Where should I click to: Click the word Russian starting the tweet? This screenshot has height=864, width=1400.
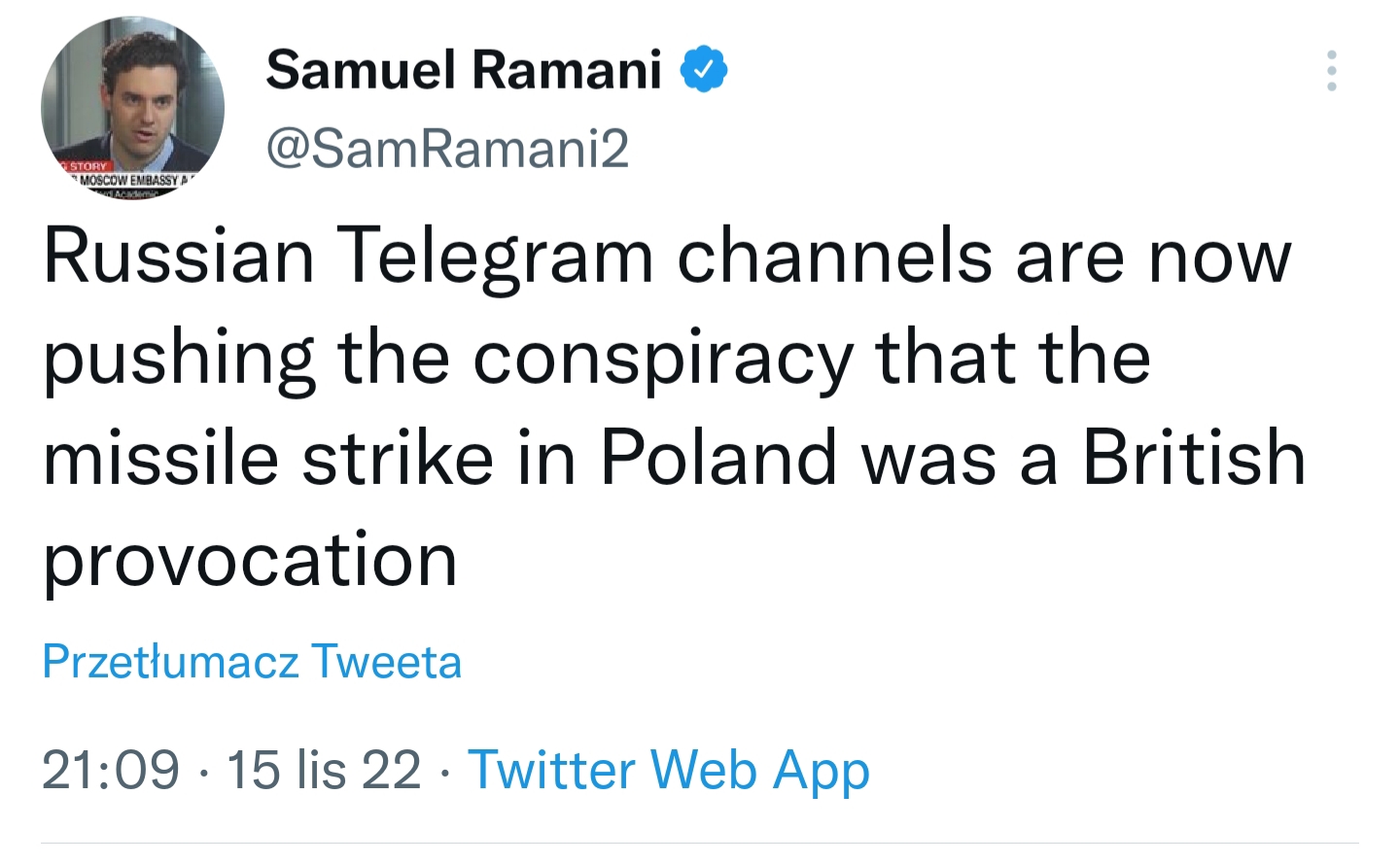tap(179, 258)
